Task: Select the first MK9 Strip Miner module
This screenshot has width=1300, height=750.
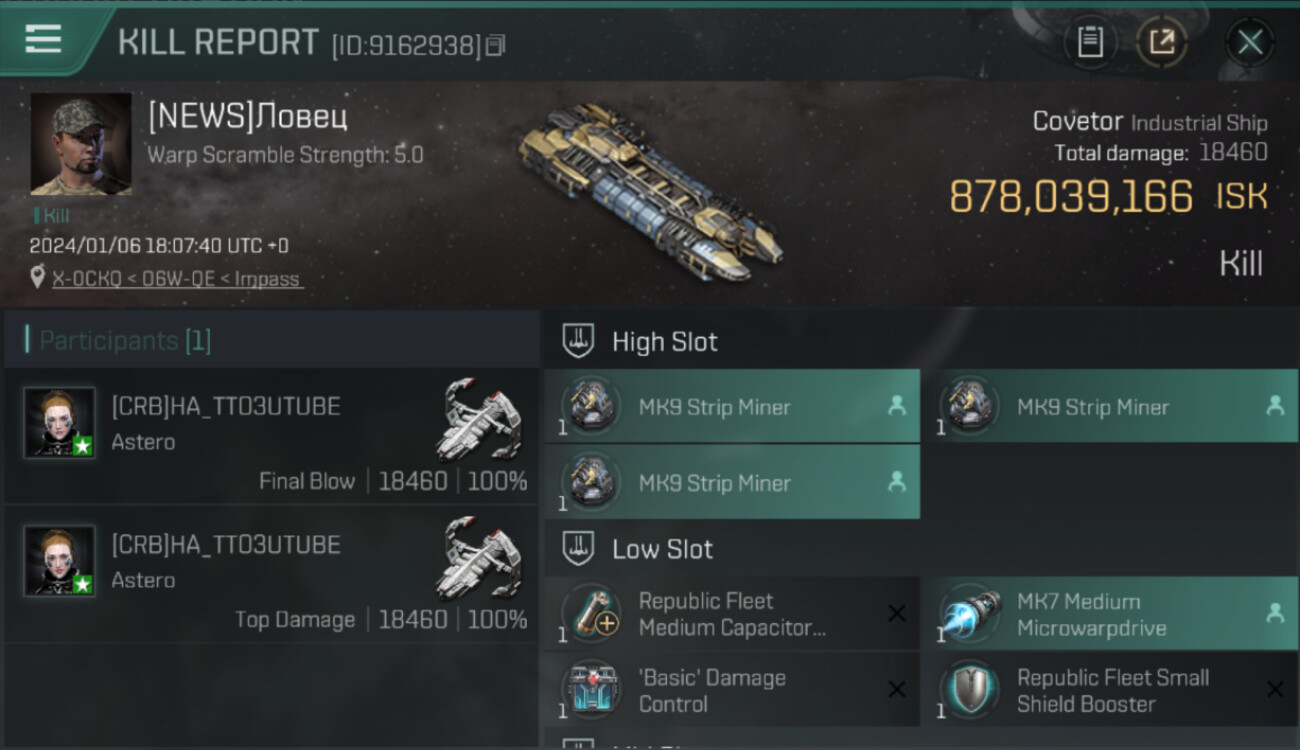Action: [732, 406]
